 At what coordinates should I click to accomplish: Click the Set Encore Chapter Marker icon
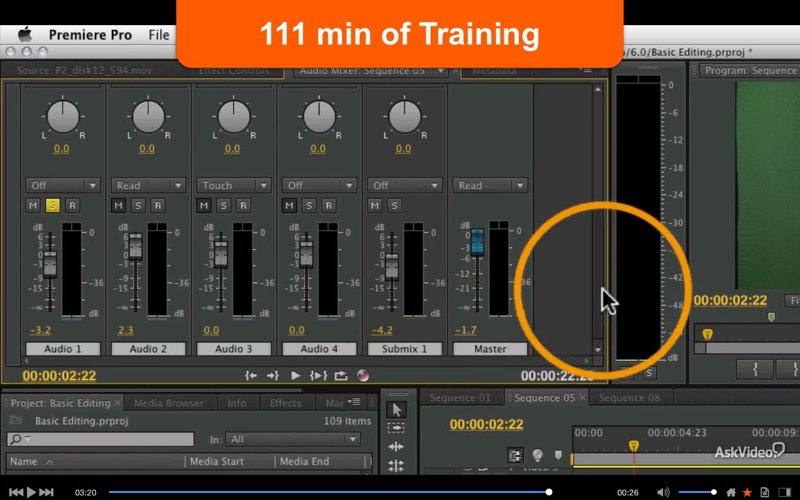[537, 455]
